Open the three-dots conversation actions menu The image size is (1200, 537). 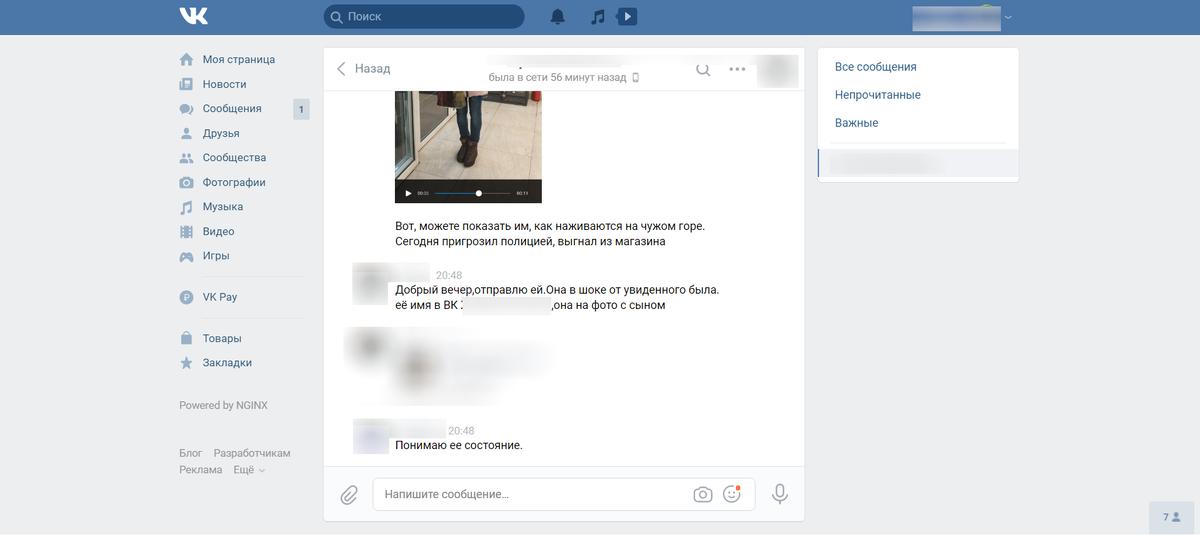(737, 69)
